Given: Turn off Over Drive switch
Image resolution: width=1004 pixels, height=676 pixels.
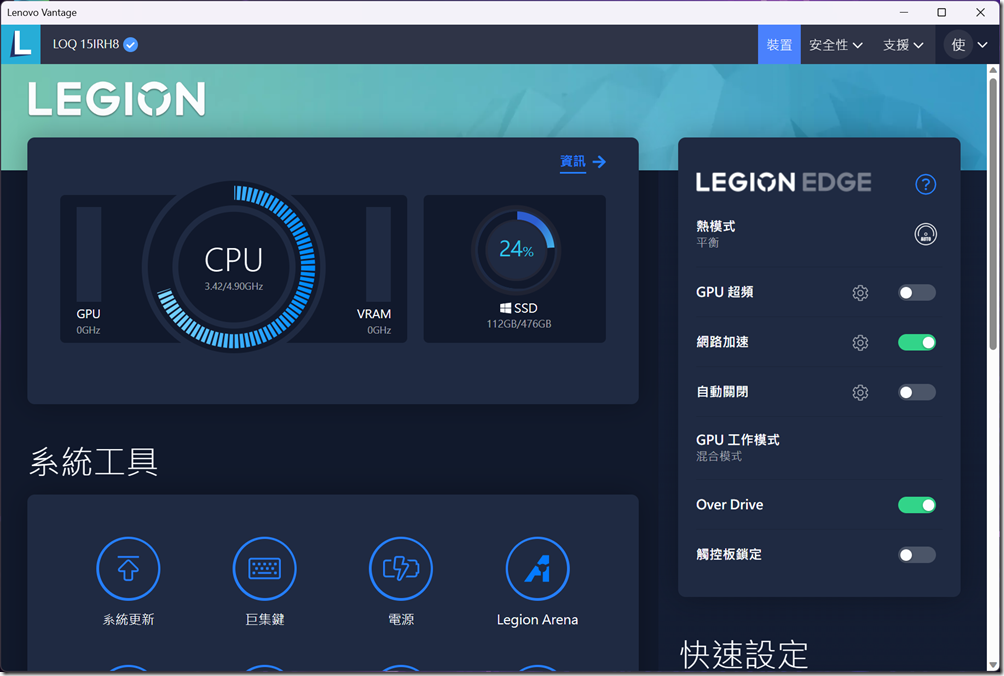Looking at the screenshot, I should point(916,505).
